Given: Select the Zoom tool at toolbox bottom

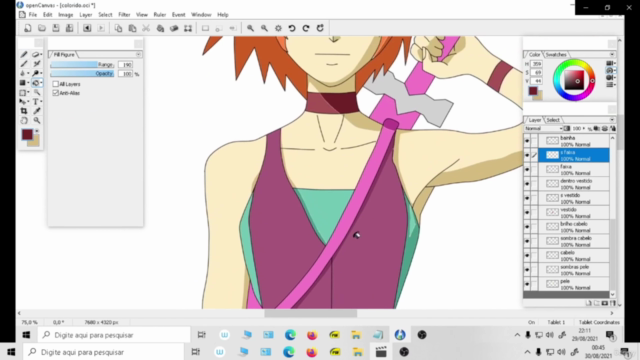Looking at the screenshot, I should [37, 120].
